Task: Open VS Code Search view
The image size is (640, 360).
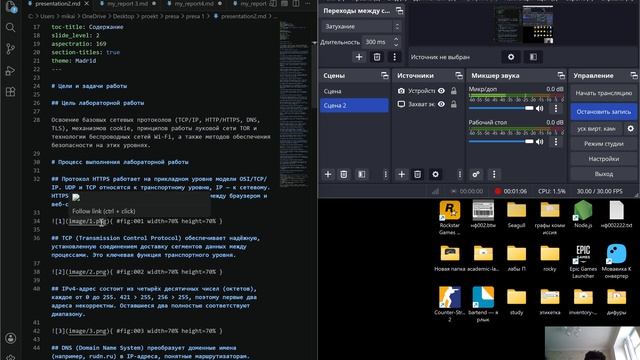Action: pos(11,28)
